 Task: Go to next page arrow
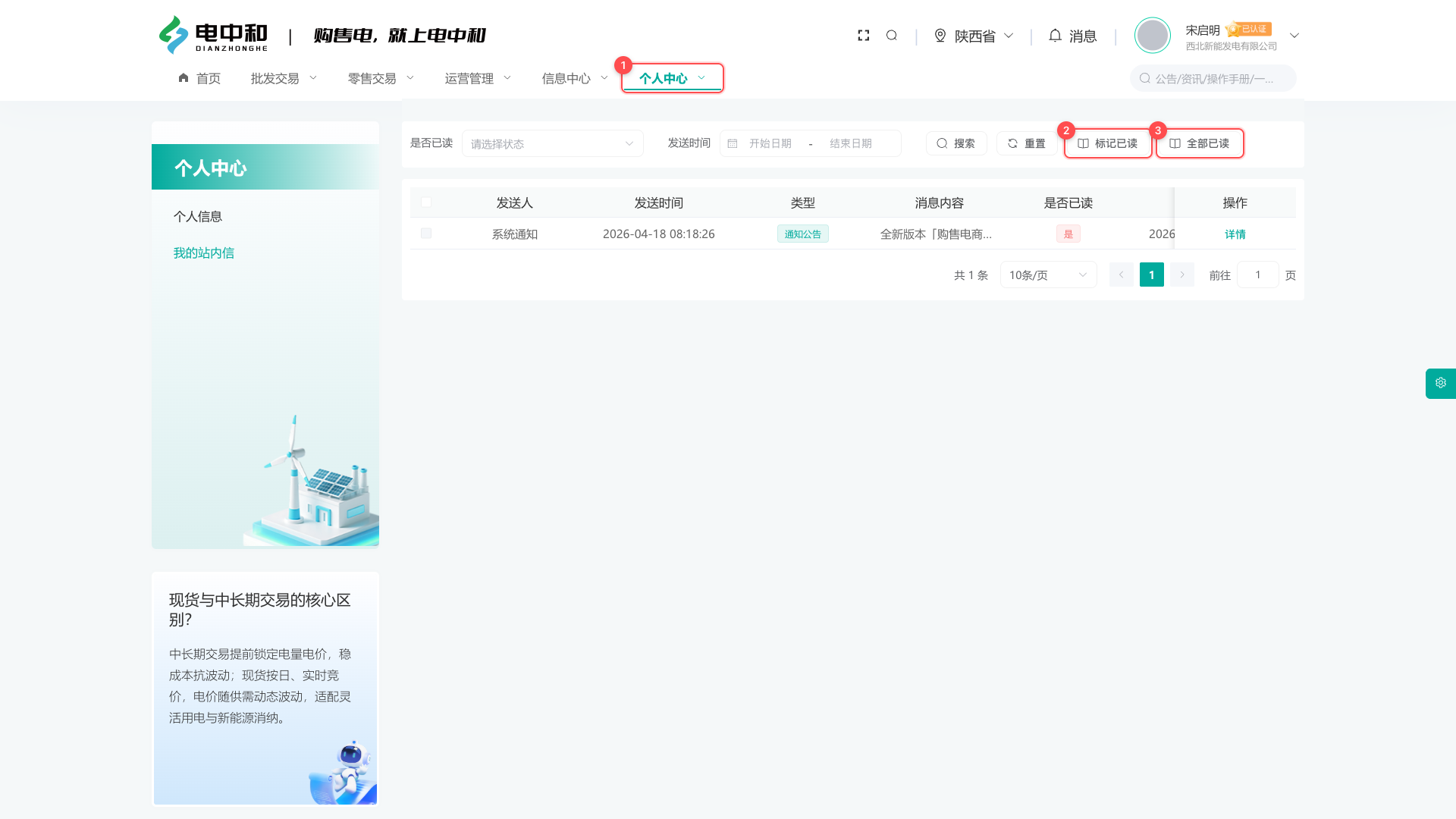1182,275
